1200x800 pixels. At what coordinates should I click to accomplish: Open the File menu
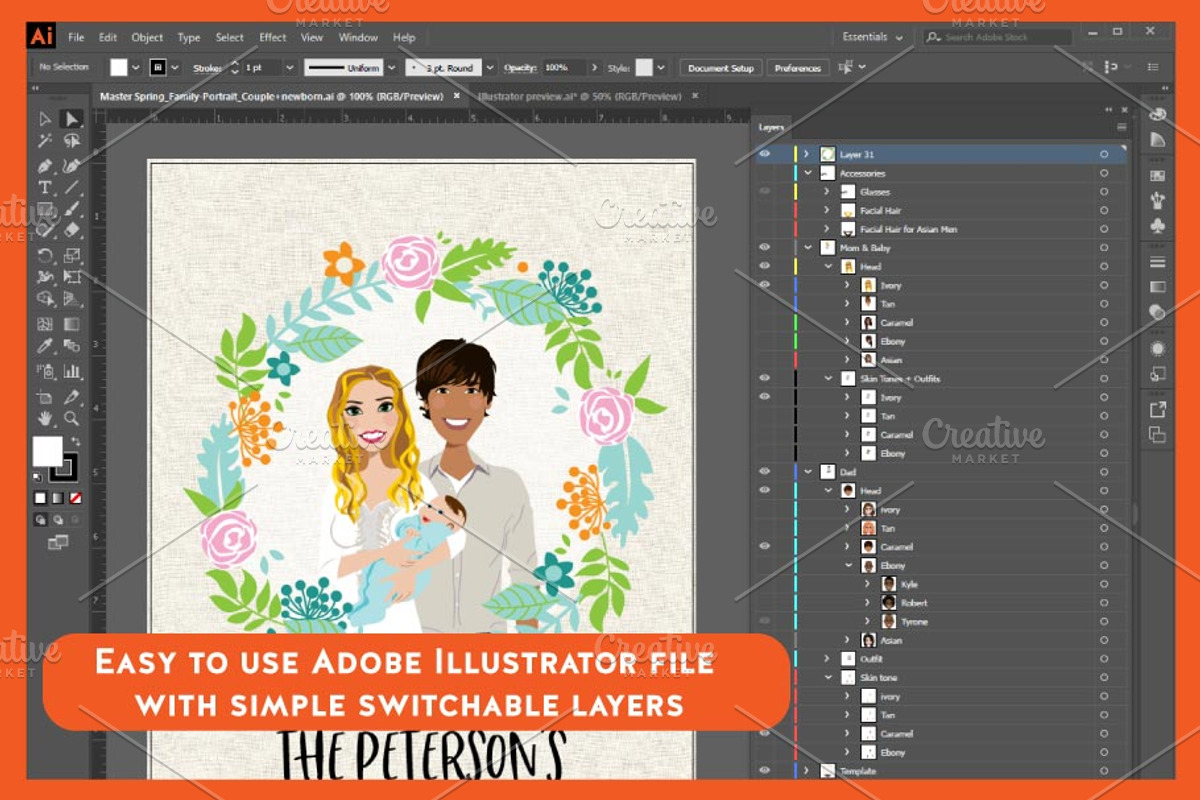point(76,37)
